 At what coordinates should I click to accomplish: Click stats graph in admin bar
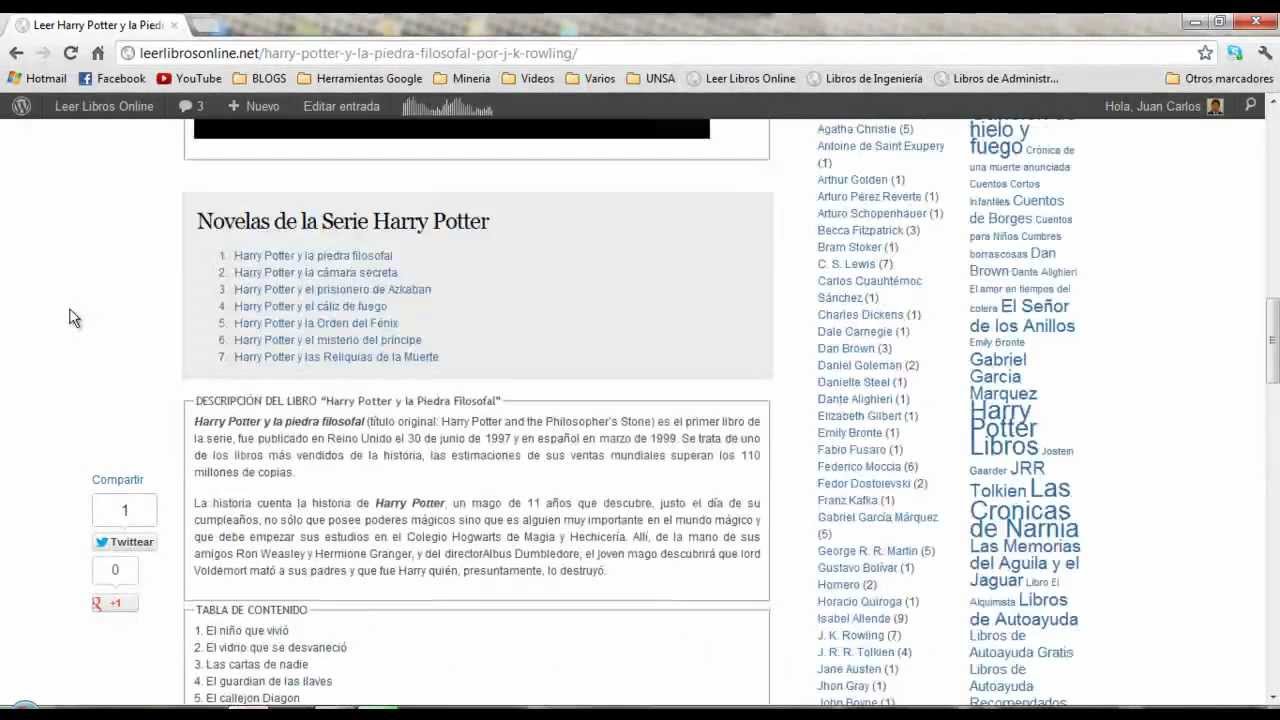pos(447,107)
